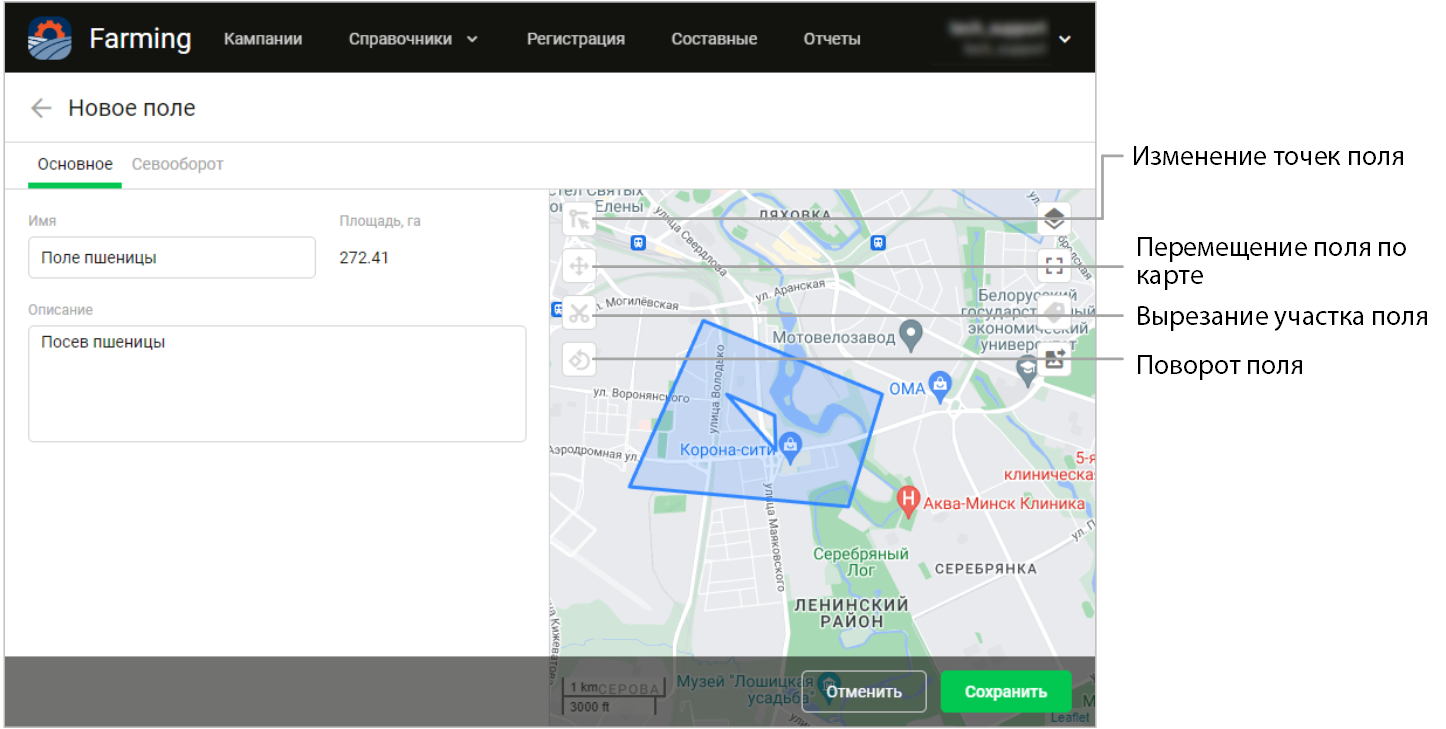
Task: Expand the user account dropdown chevron
Action: (1065, 39)
